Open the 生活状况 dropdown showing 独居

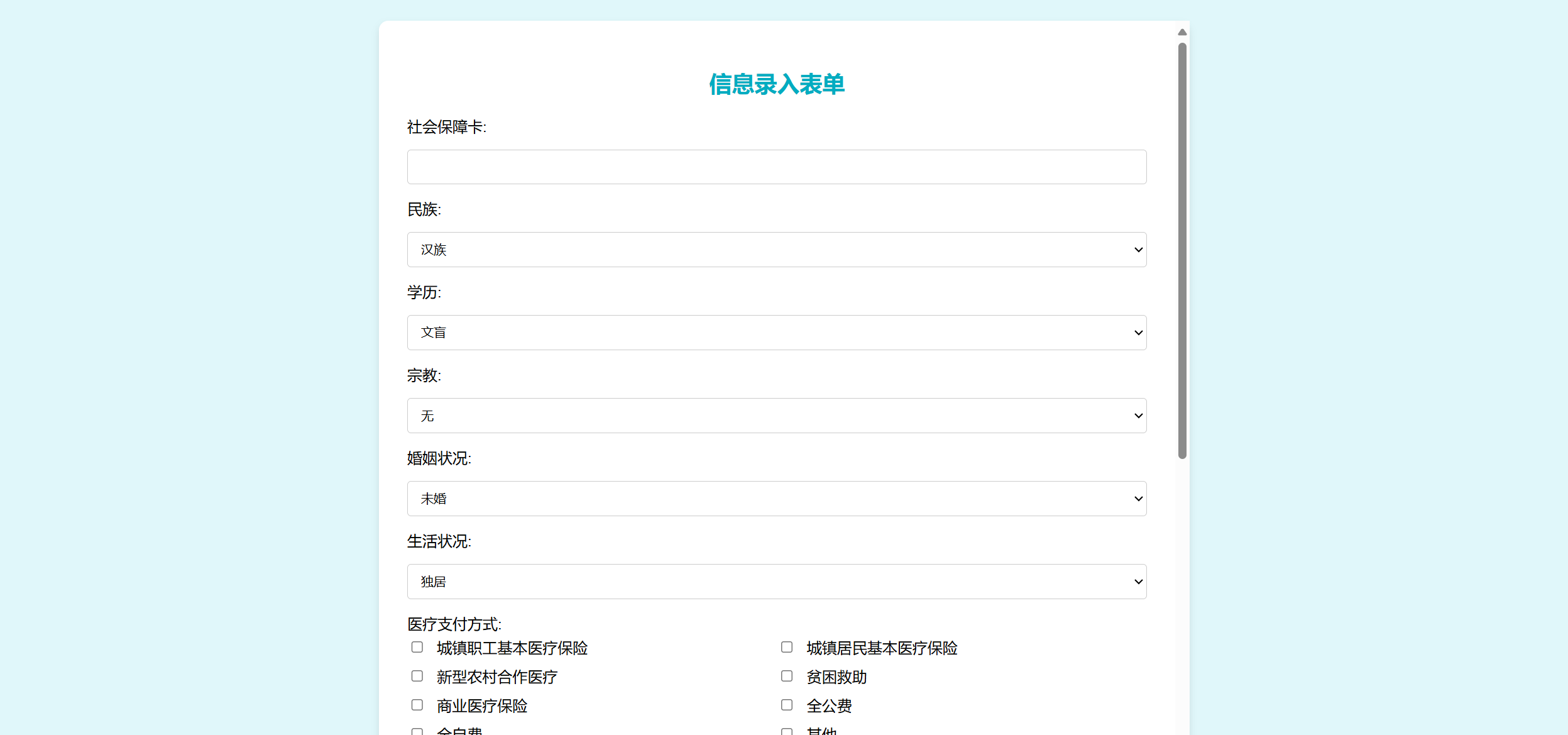[776, 582]
